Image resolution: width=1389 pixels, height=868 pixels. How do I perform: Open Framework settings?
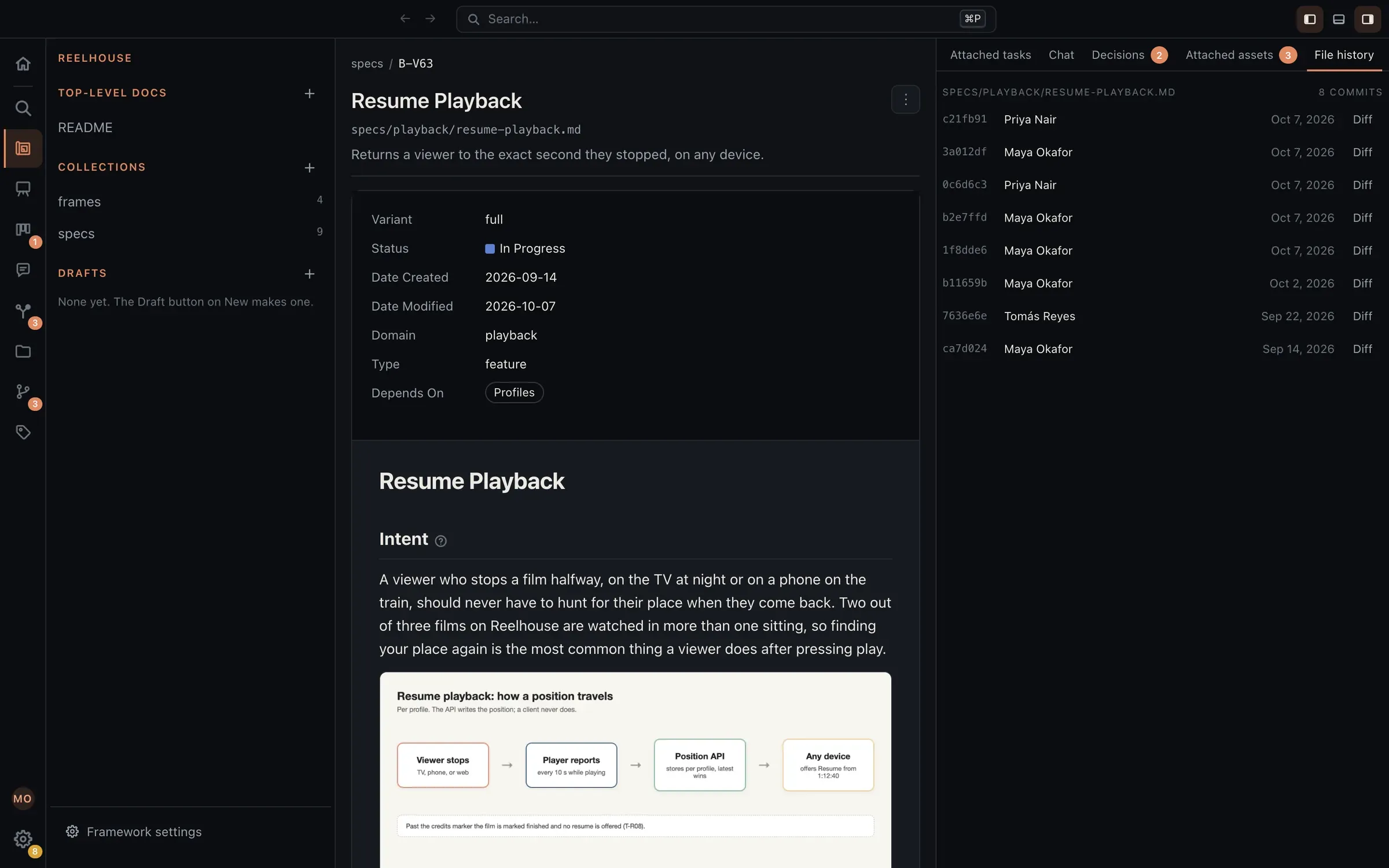(x=134, y=832)
